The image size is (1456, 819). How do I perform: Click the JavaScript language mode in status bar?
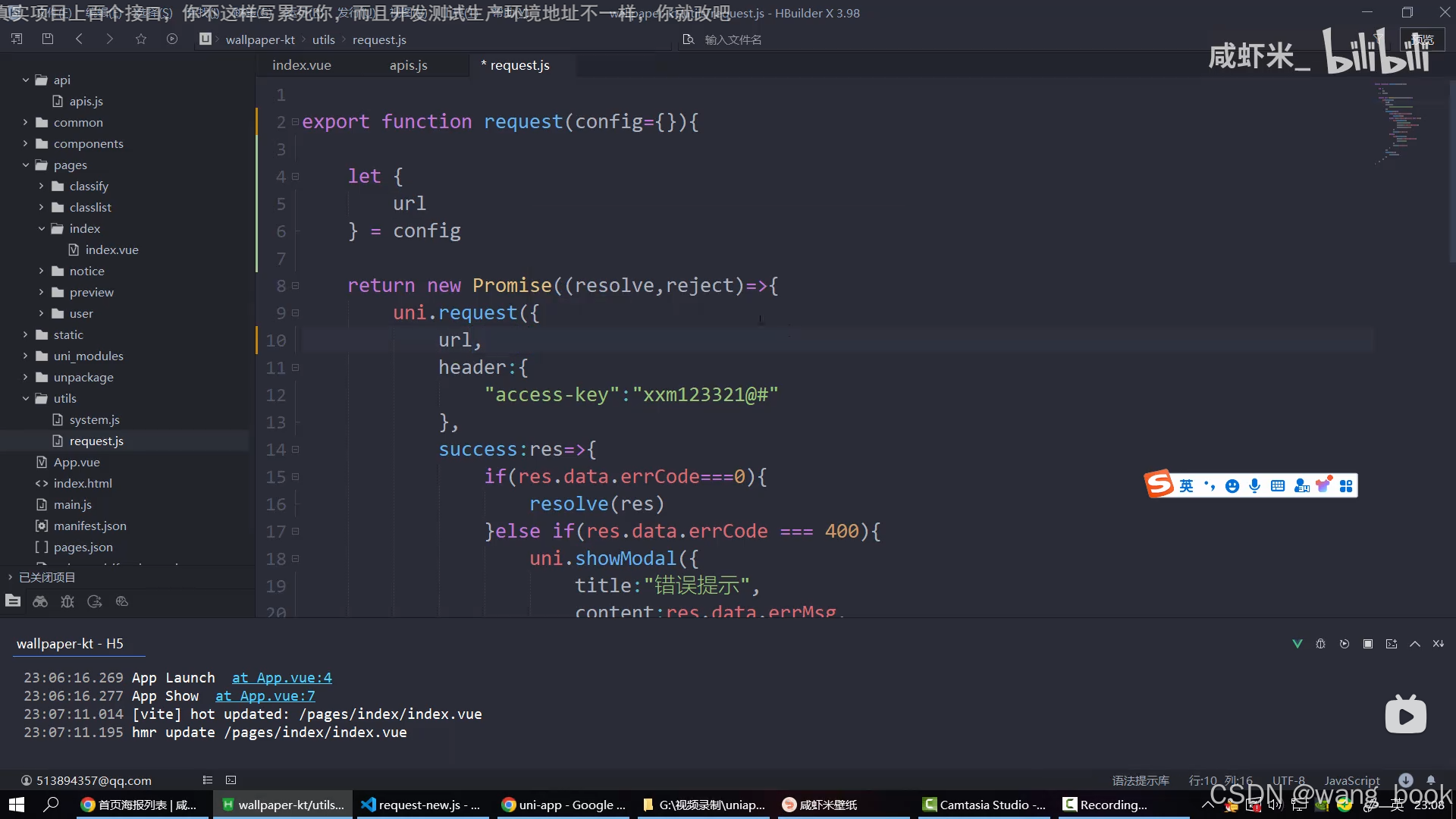click(1351, 780)
